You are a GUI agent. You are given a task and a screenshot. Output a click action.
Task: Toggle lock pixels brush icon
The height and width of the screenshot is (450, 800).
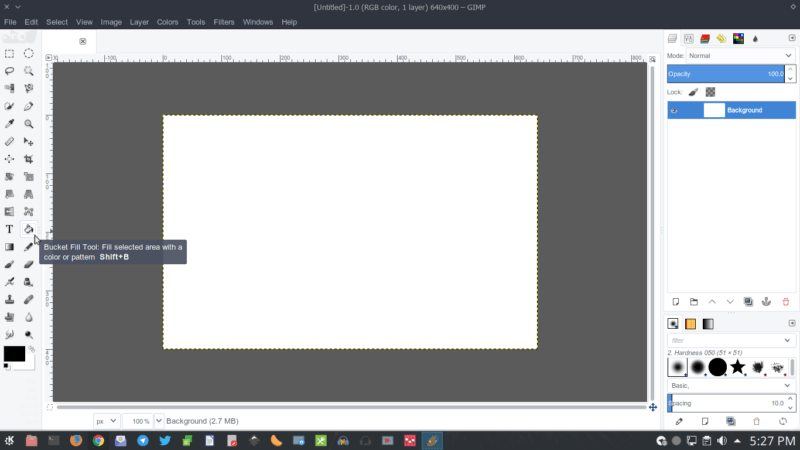(x=693, y=92)
